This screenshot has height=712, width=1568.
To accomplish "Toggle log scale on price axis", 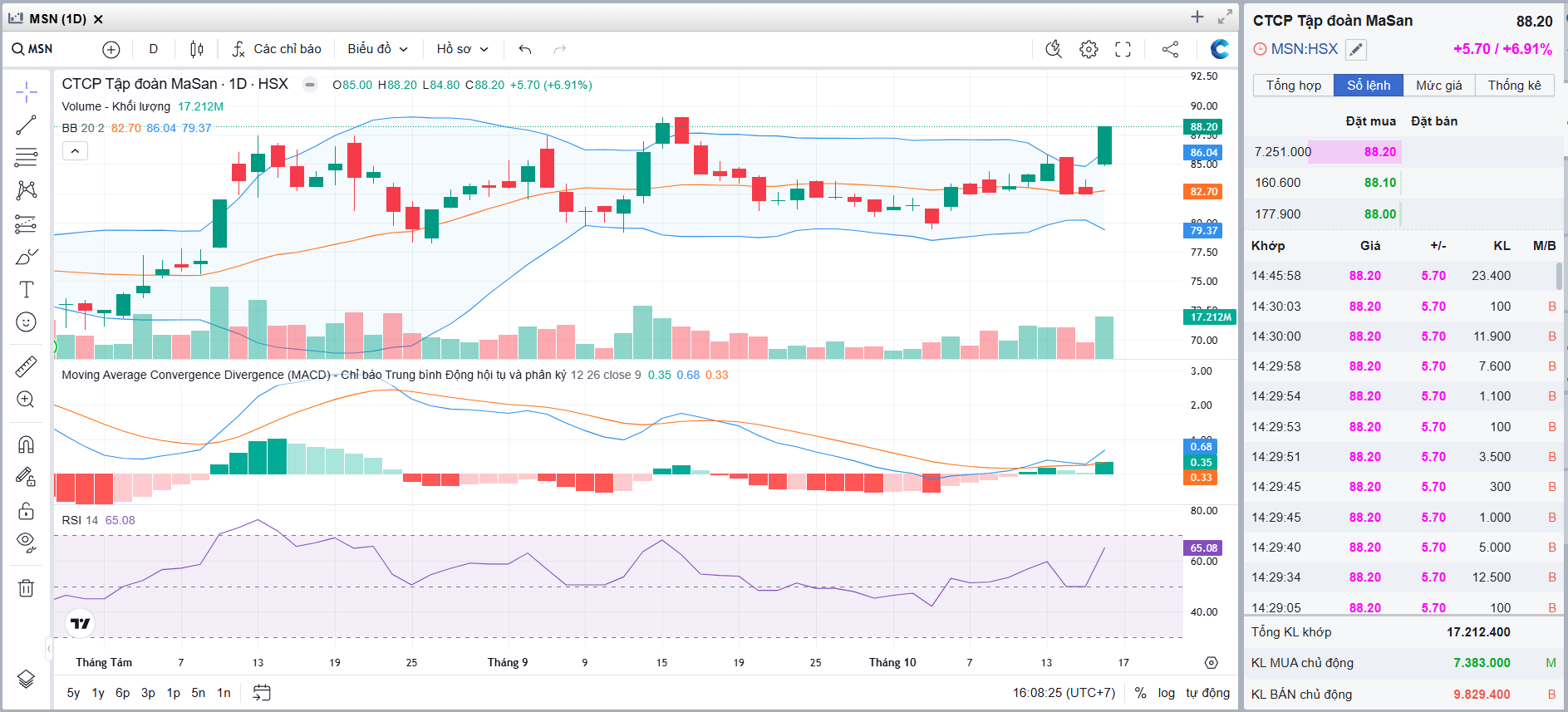I will tap(1166, 693).
